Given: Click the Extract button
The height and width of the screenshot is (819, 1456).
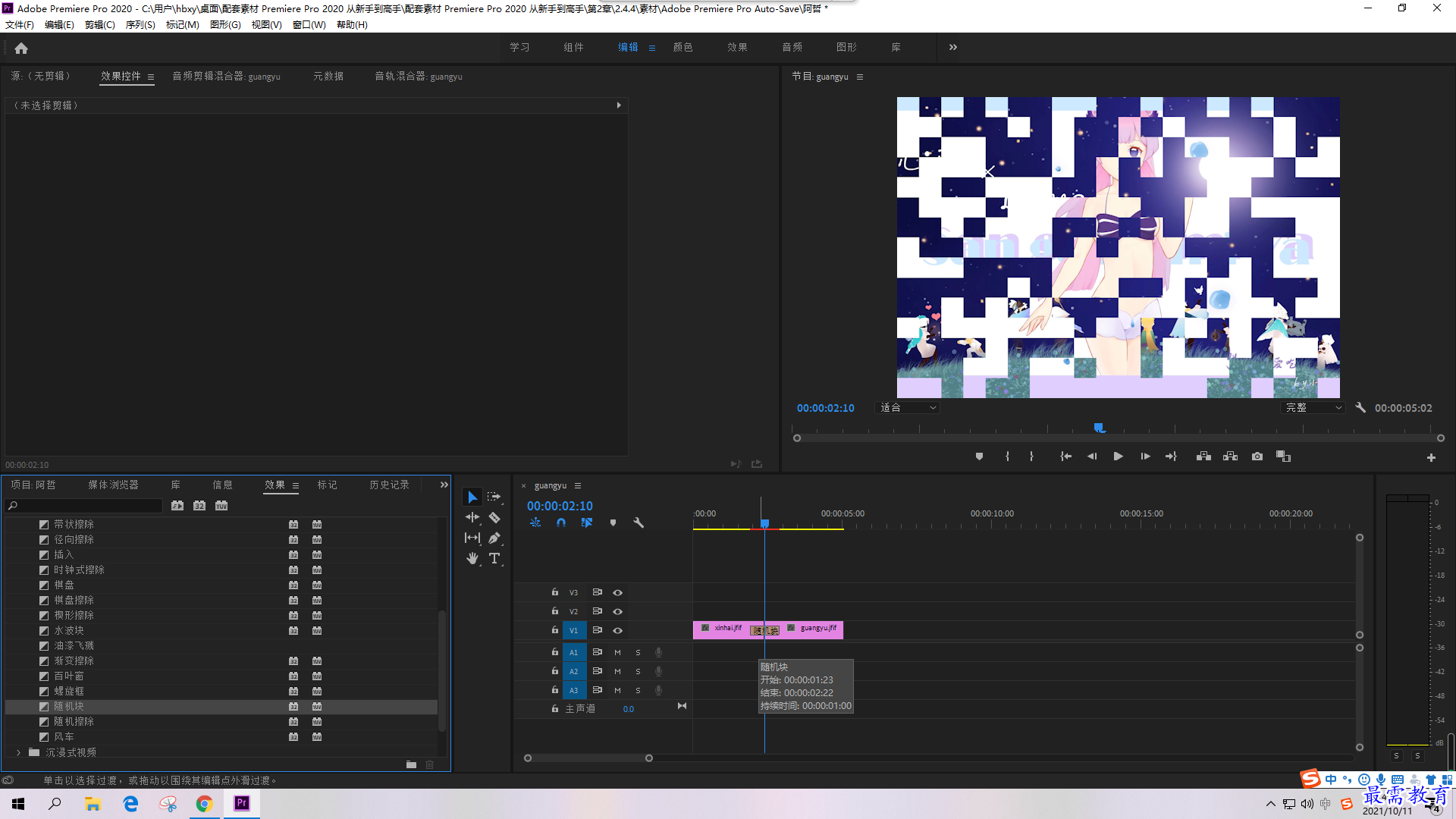Looking at the screenshot, I should pos(1230,457).
